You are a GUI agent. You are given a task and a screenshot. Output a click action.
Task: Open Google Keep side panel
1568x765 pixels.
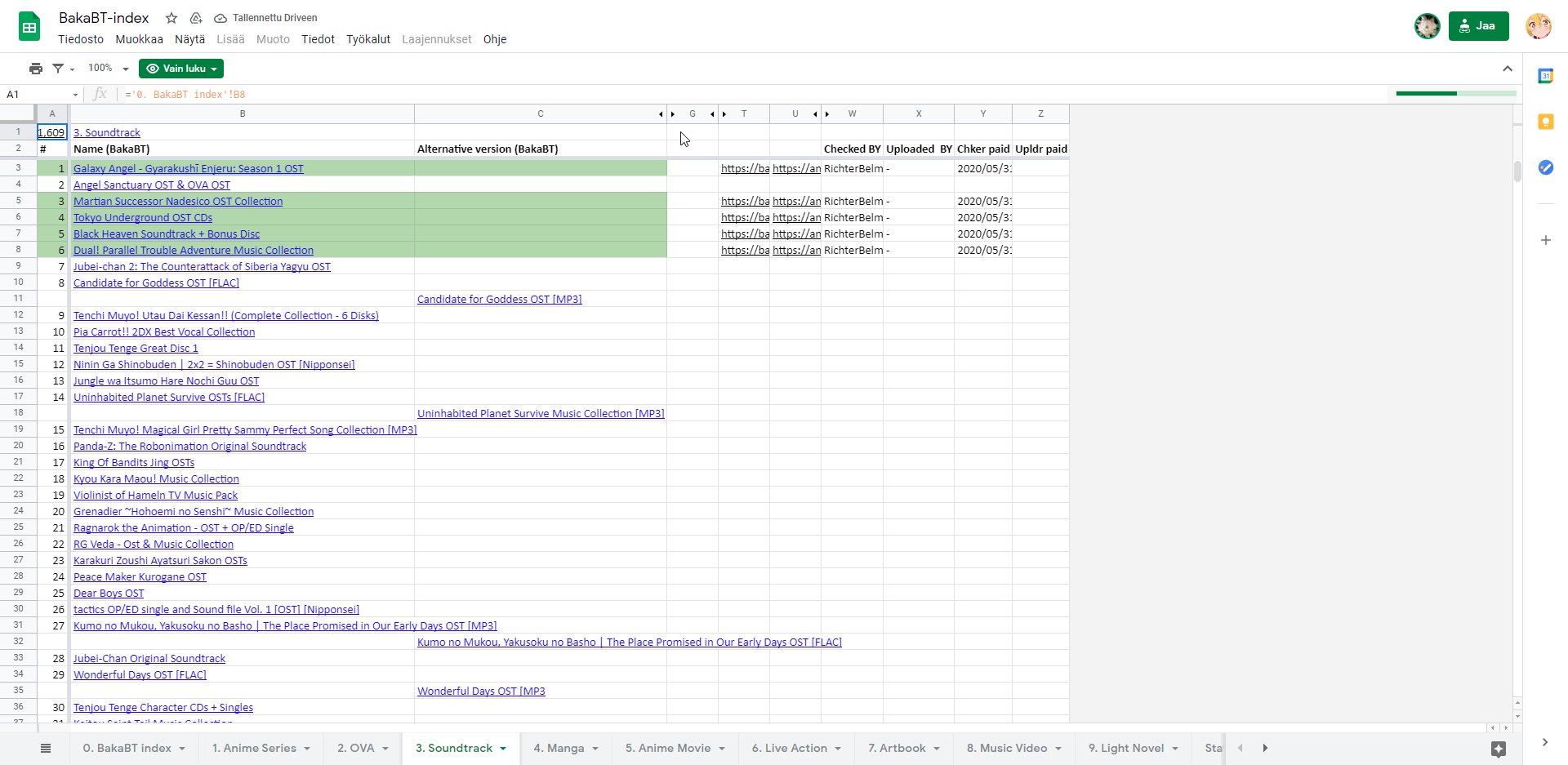[x=1546, y=122]
